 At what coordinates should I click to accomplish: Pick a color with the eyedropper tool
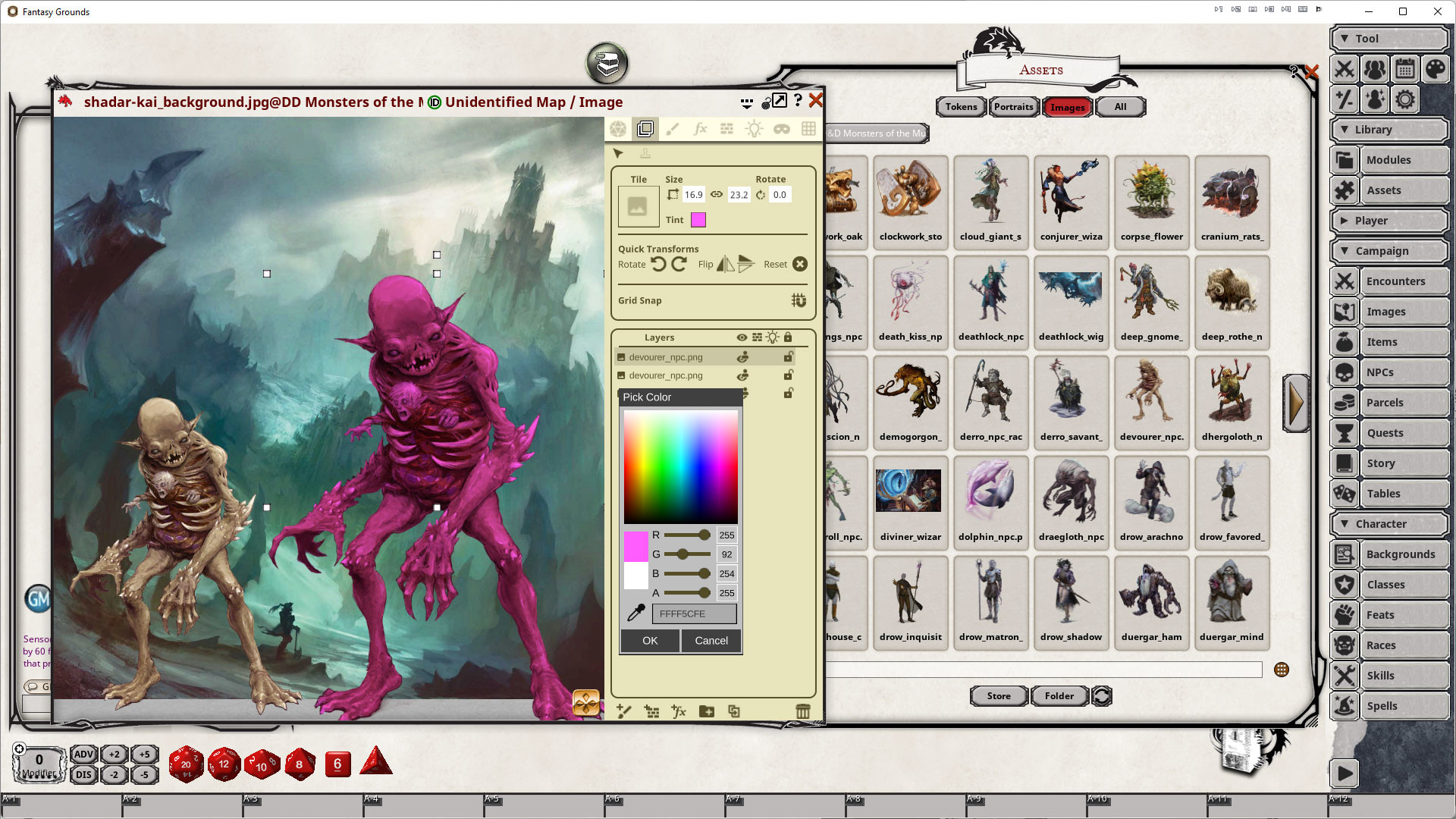point(635,613)
